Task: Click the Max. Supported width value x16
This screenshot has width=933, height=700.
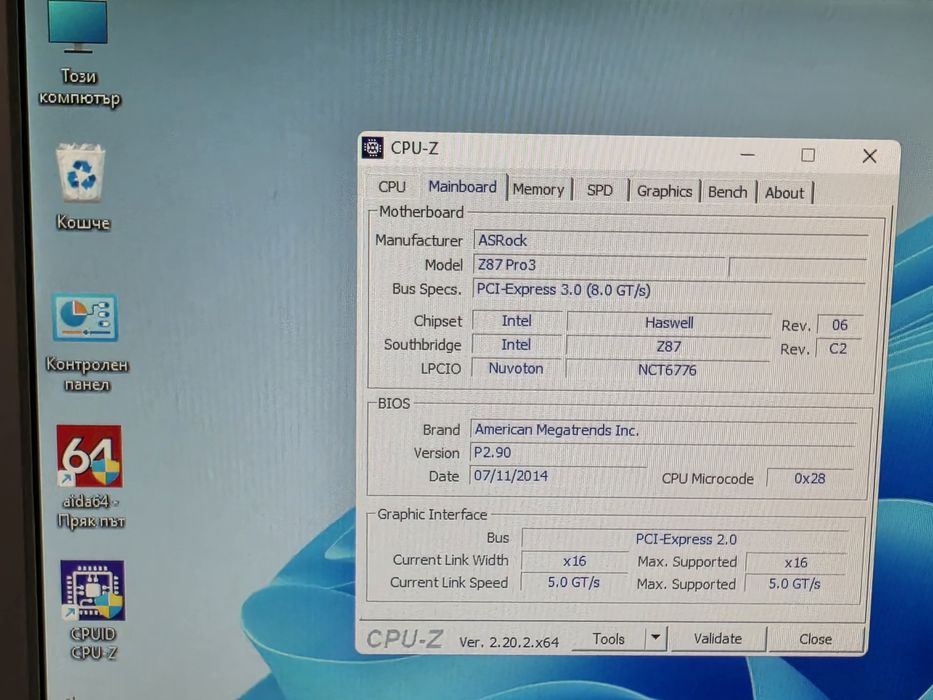Action: click(796, 562)
